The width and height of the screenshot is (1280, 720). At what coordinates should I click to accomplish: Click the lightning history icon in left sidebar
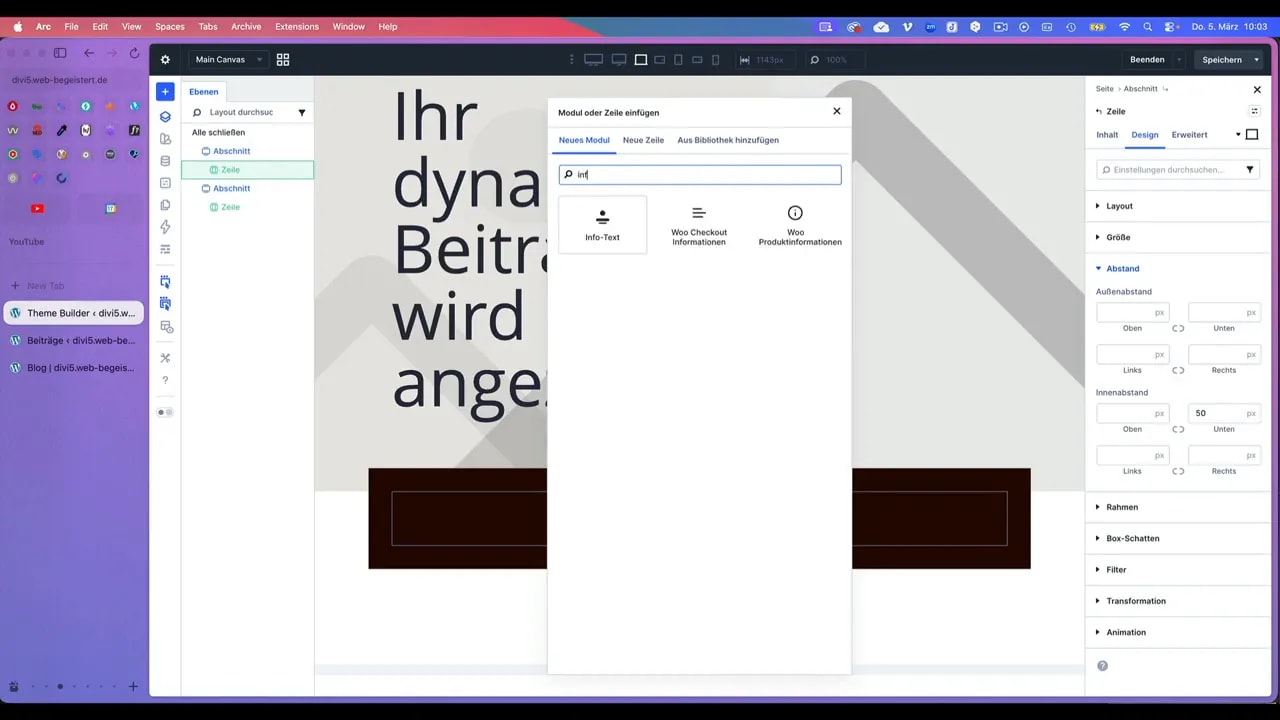pos(165,227)
